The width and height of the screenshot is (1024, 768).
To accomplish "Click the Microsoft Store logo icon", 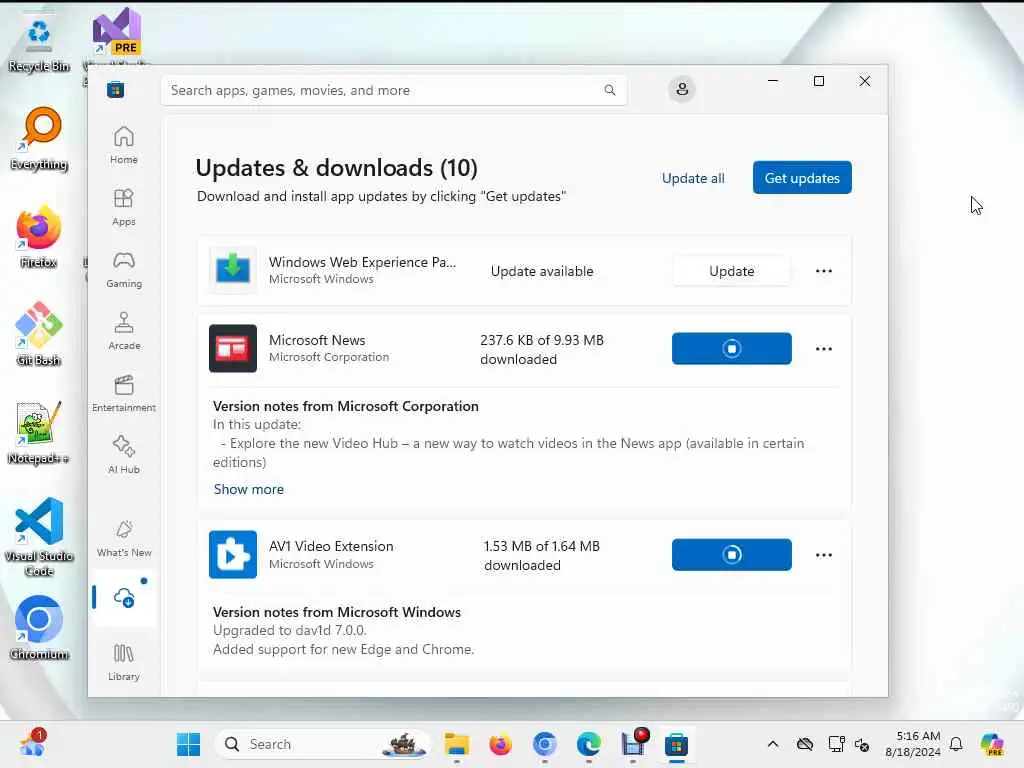I will click(x=116, y=90).
